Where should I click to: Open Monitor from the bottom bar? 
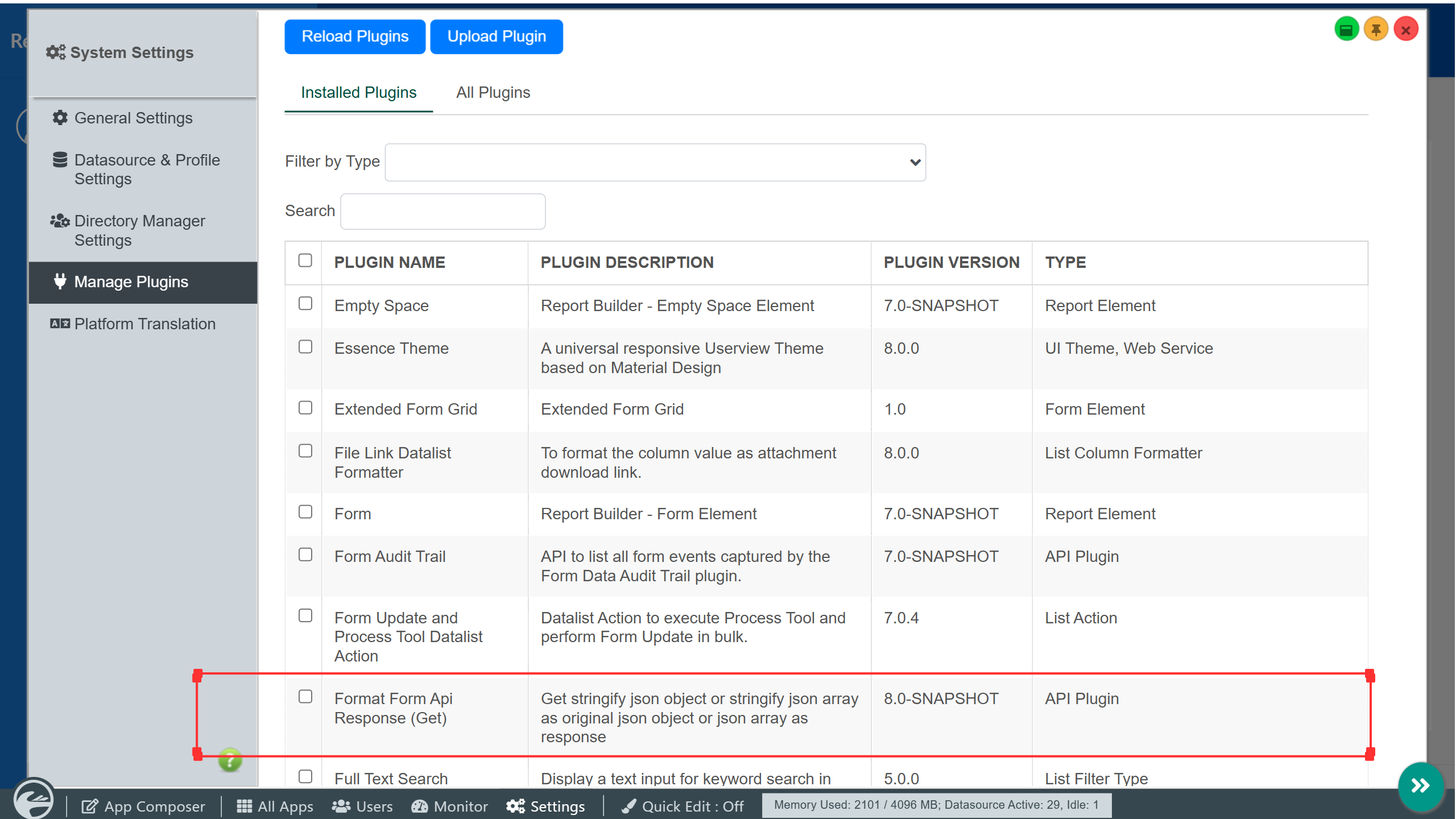pos(450,806)
